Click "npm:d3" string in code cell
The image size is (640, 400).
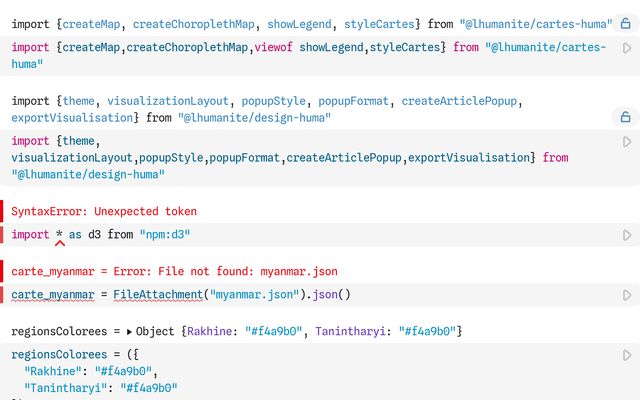pyautogui.click(x=165, y=235)
